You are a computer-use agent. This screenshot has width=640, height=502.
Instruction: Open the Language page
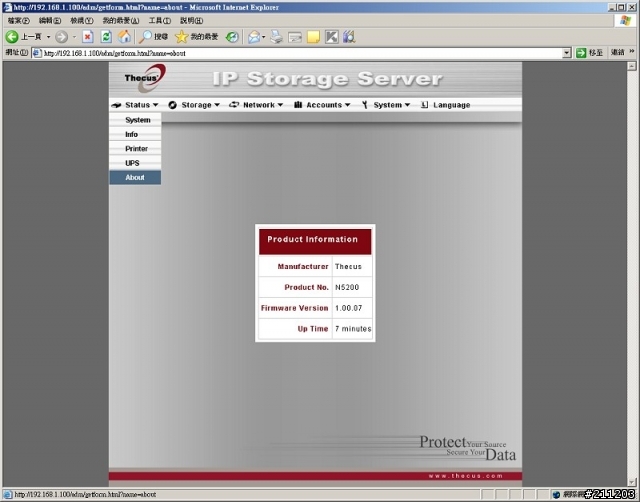[445, 105]
